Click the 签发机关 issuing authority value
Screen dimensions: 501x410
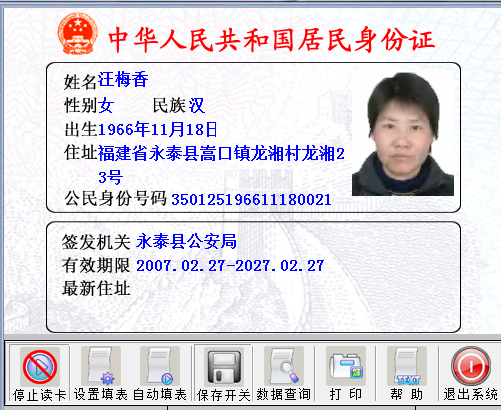tap(186, 241)
